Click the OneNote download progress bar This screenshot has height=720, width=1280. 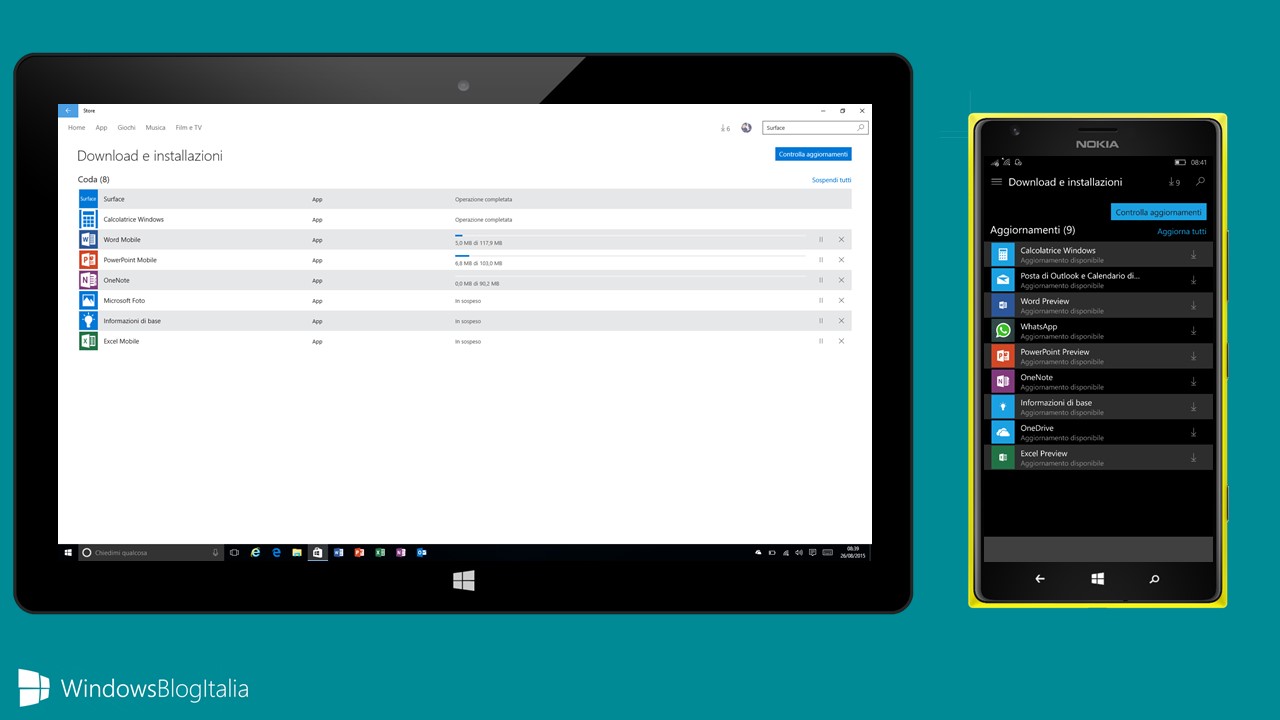(630, 276)
